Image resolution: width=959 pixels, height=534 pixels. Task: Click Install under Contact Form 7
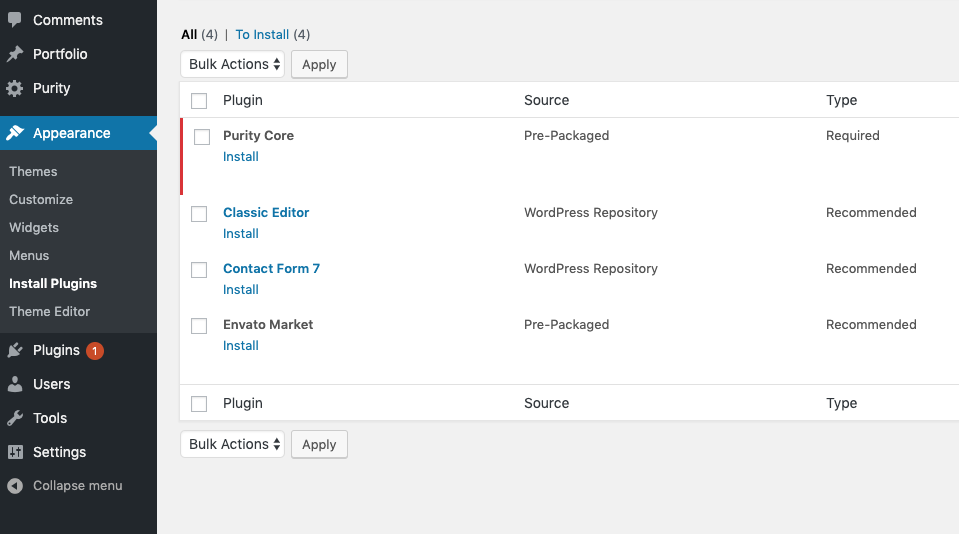tap(240, 289)
